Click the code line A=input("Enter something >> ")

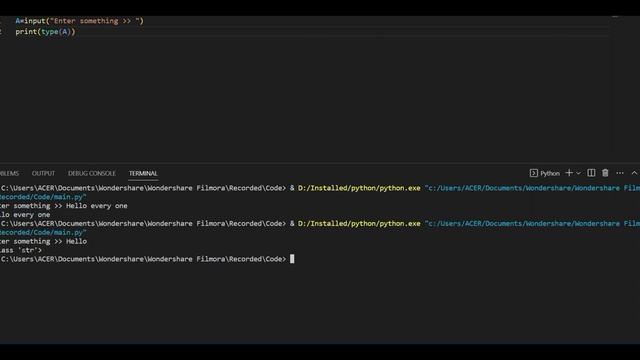[x=80, y=21]
